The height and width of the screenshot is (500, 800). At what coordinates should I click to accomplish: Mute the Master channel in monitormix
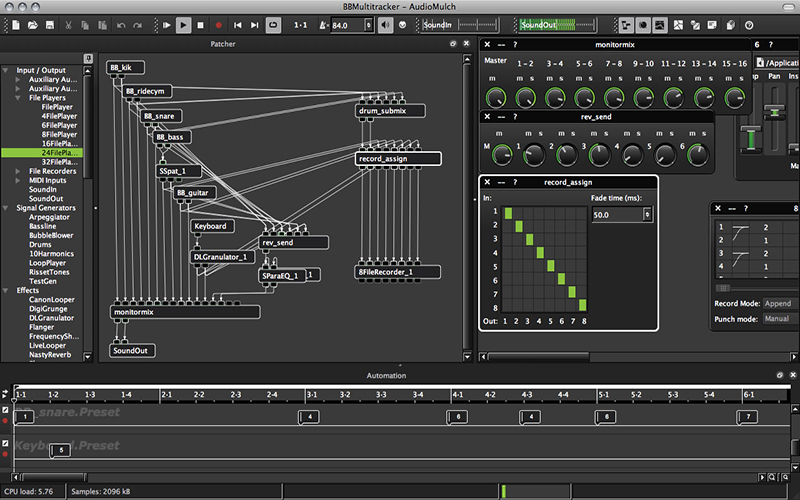click(492, 79)
